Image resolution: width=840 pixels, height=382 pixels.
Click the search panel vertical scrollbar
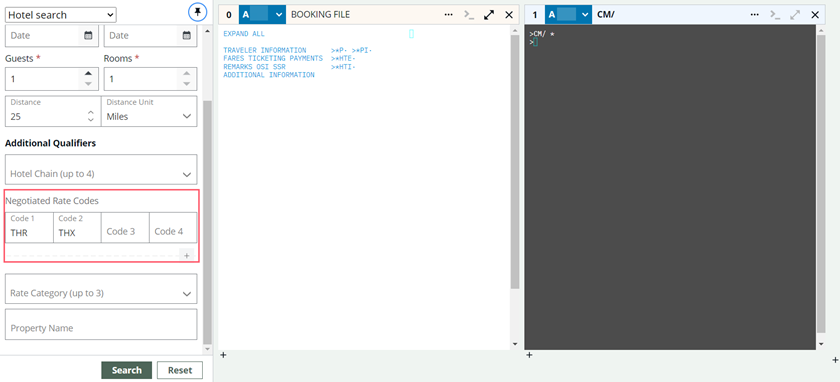(x=208, y=222)
